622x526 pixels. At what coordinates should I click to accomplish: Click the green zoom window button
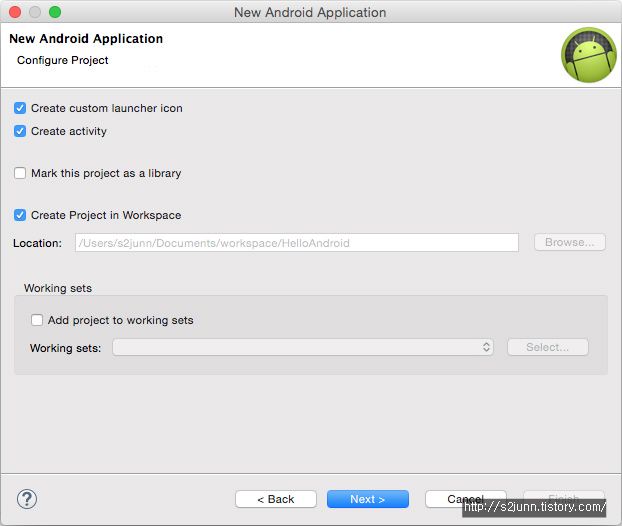tap(55, 12)
